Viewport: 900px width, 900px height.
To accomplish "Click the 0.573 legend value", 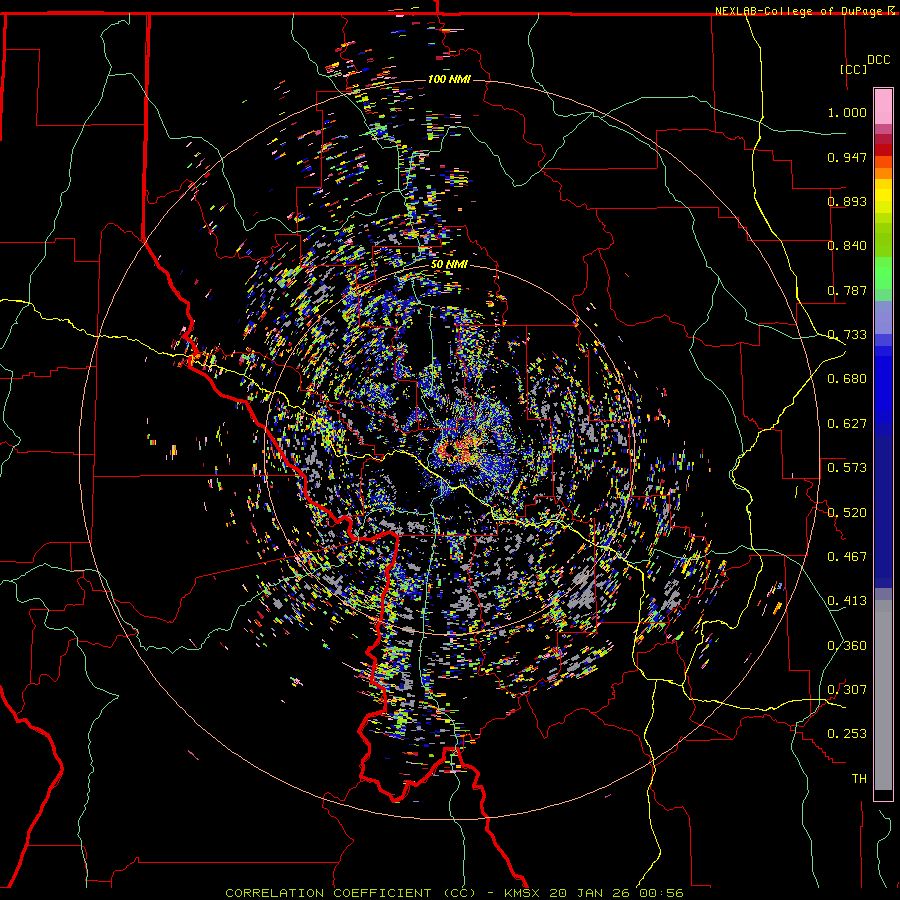I will tap(847, 468).
